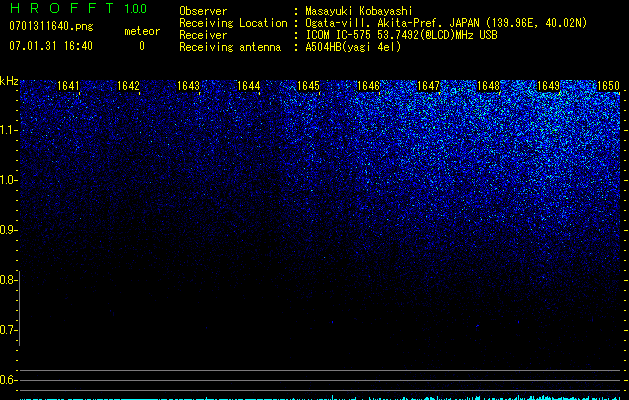Click the 1650 time marker
The height and width of the screenshot is (400, 629).
tap(609, 86)
